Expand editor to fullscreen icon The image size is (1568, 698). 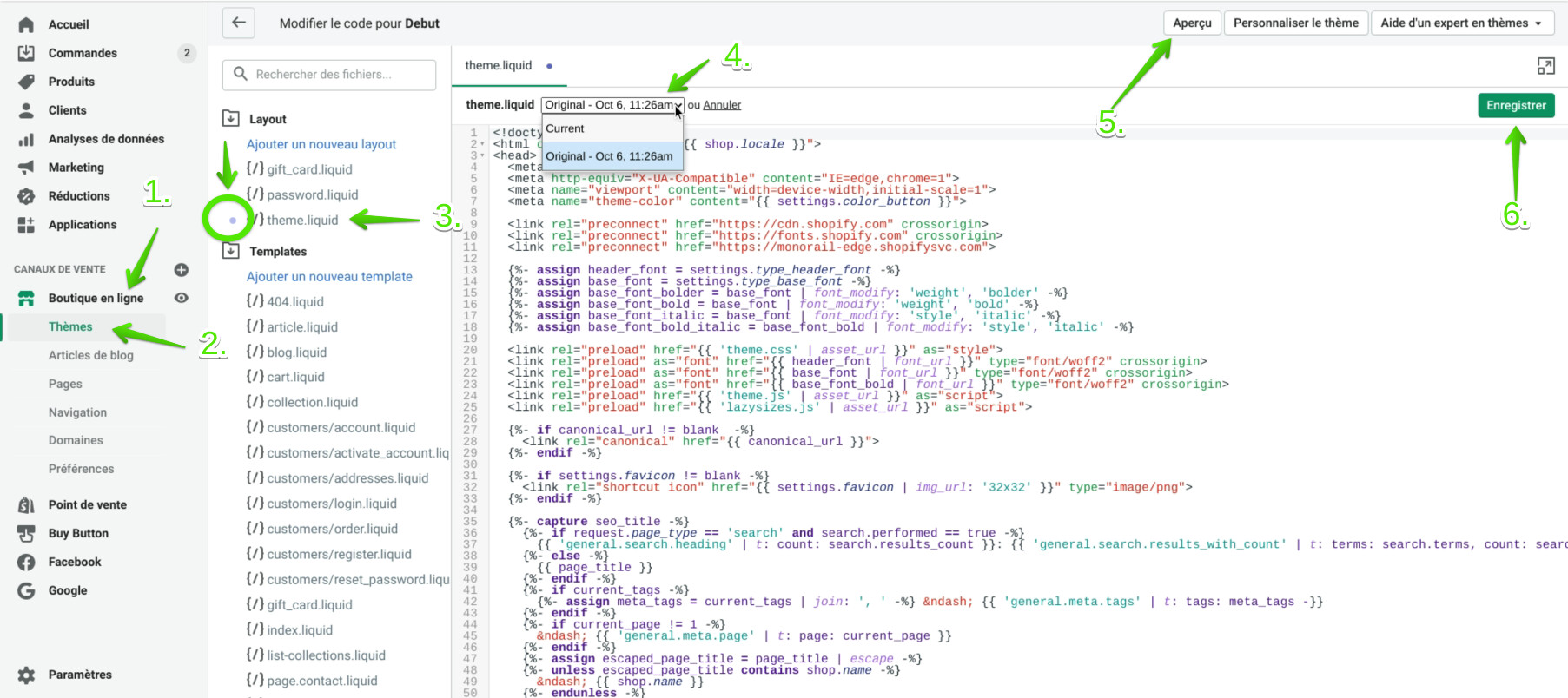click(x=1545, y=66)
